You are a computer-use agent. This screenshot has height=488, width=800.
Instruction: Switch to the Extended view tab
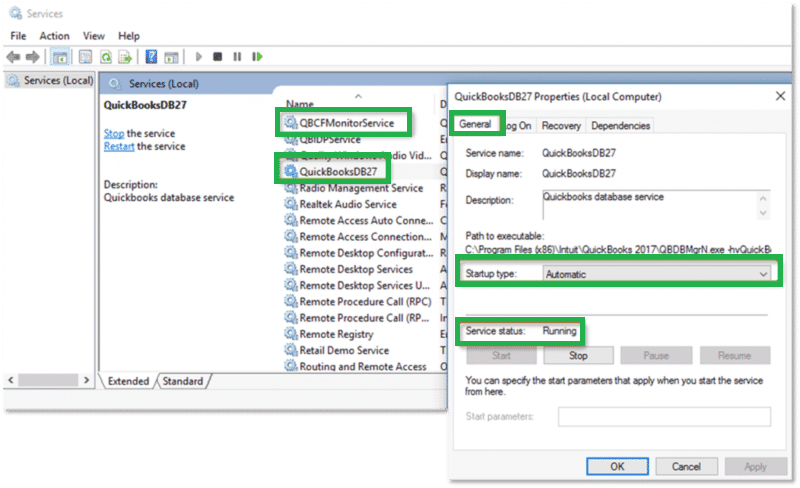point(129,381)
